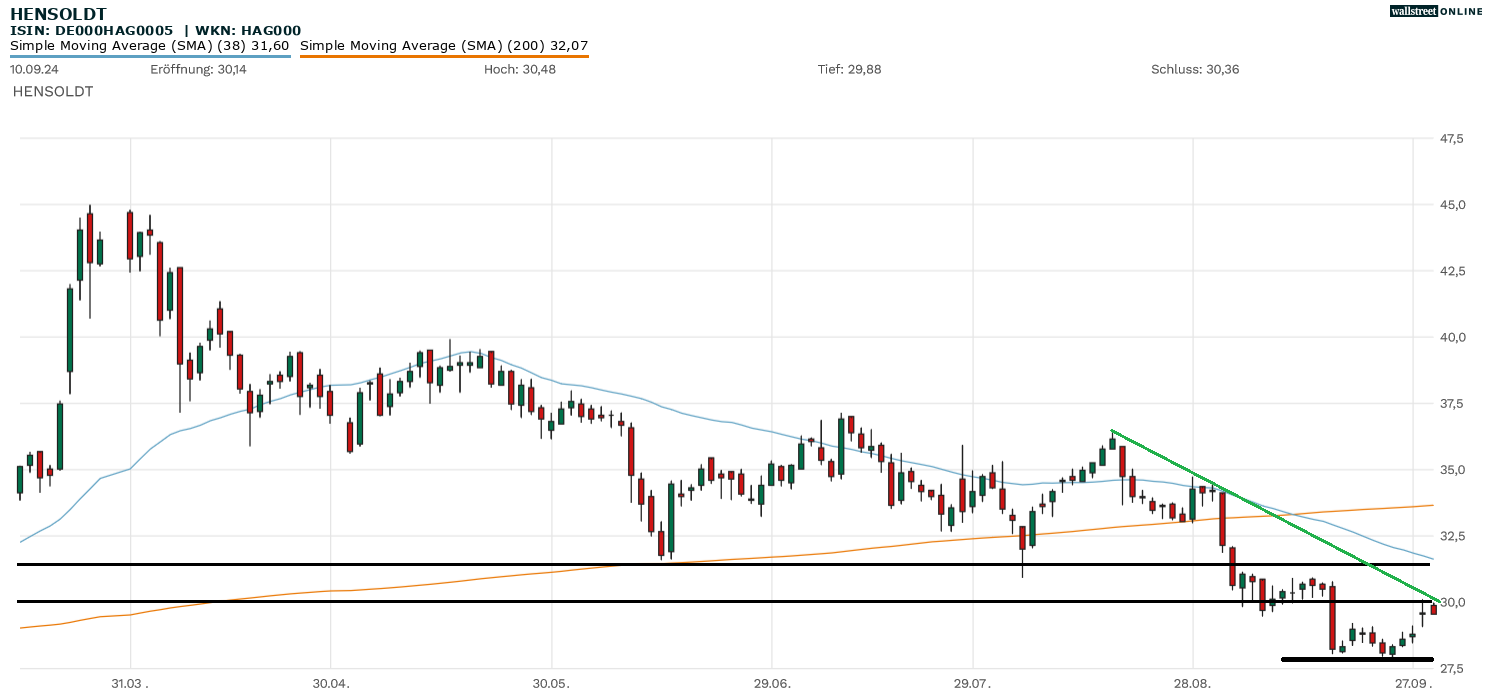Click the Tief 29,88 value
Viewport: 1490px width, 689px height.
click(849, 69)
